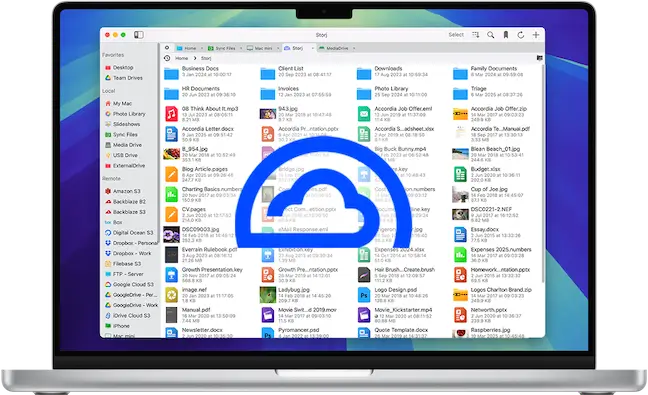
Task: Click the search magnifier icon
Action: click(x=491, y=35)
